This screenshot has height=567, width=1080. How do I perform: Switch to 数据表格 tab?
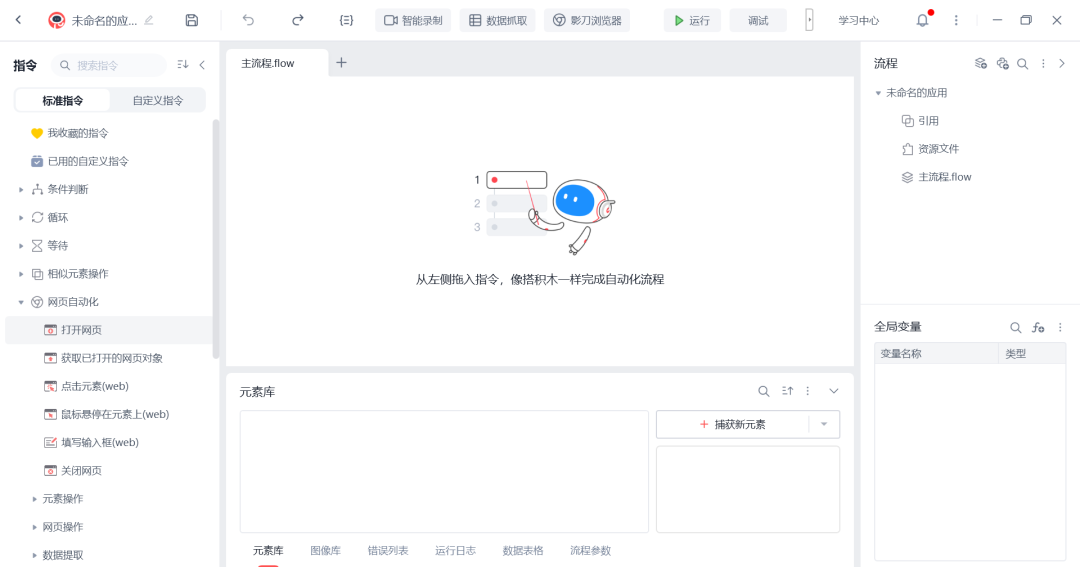[523, 550]
